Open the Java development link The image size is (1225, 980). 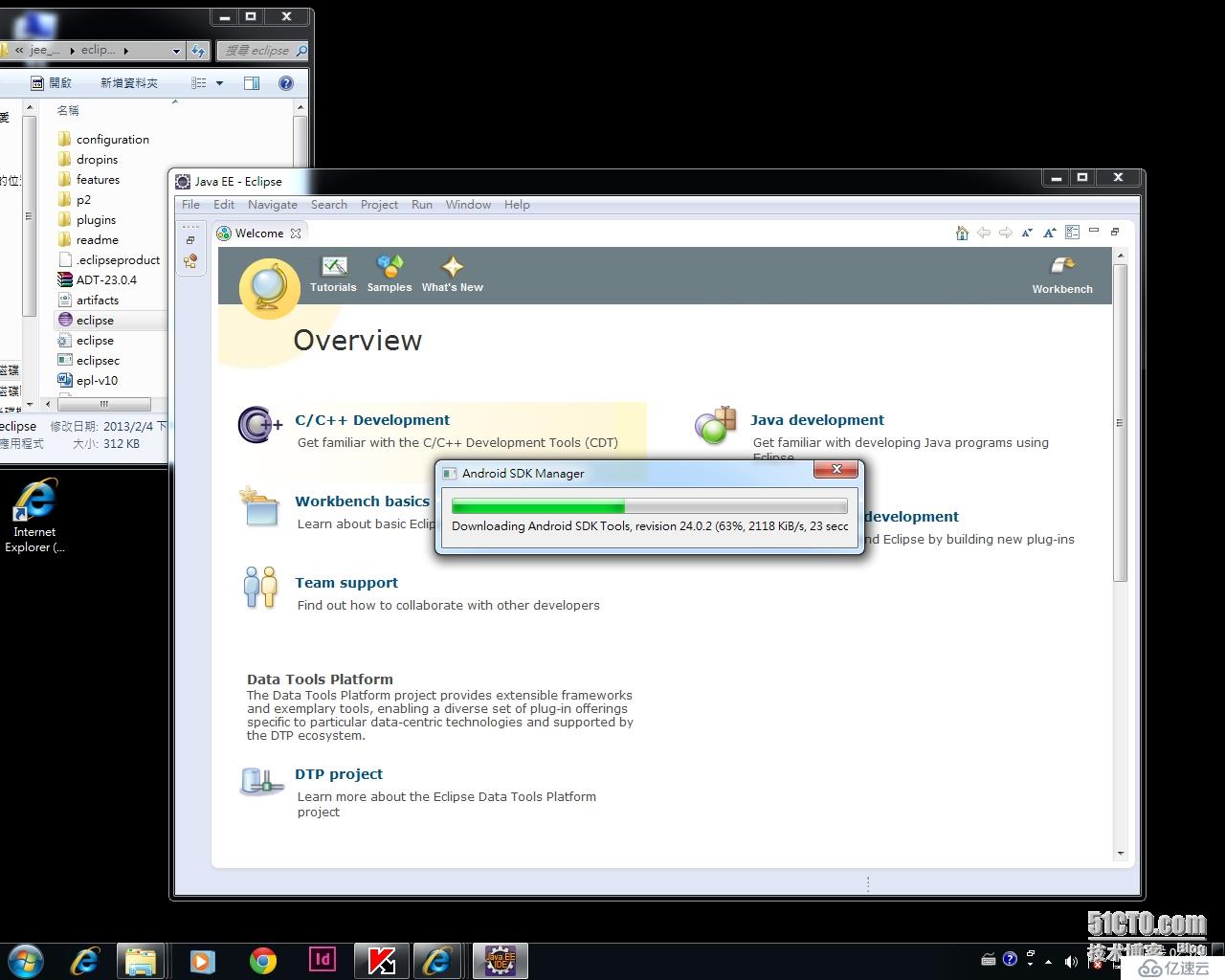pos(816,420)
